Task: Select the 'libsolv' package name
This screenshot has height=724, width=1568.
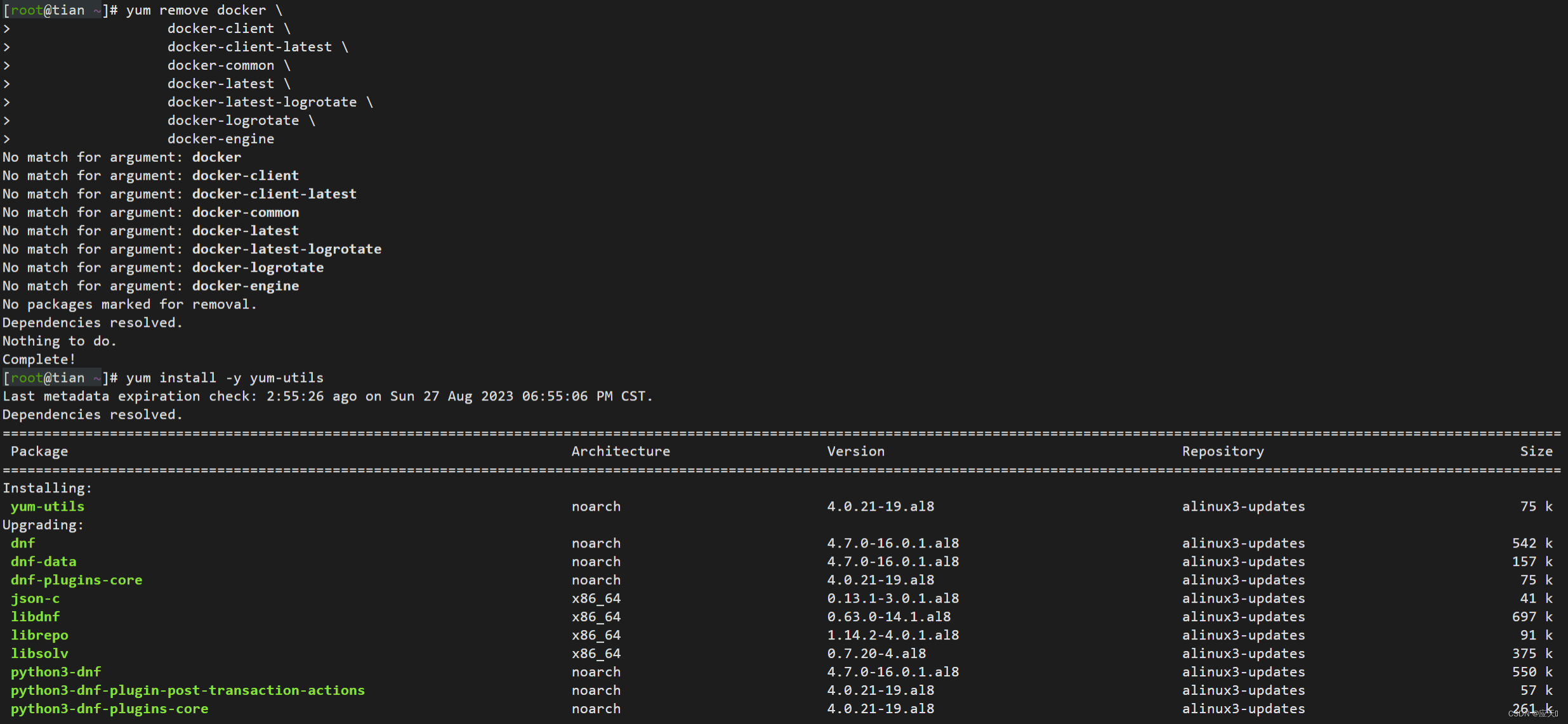Action: (x=39, y=654)
